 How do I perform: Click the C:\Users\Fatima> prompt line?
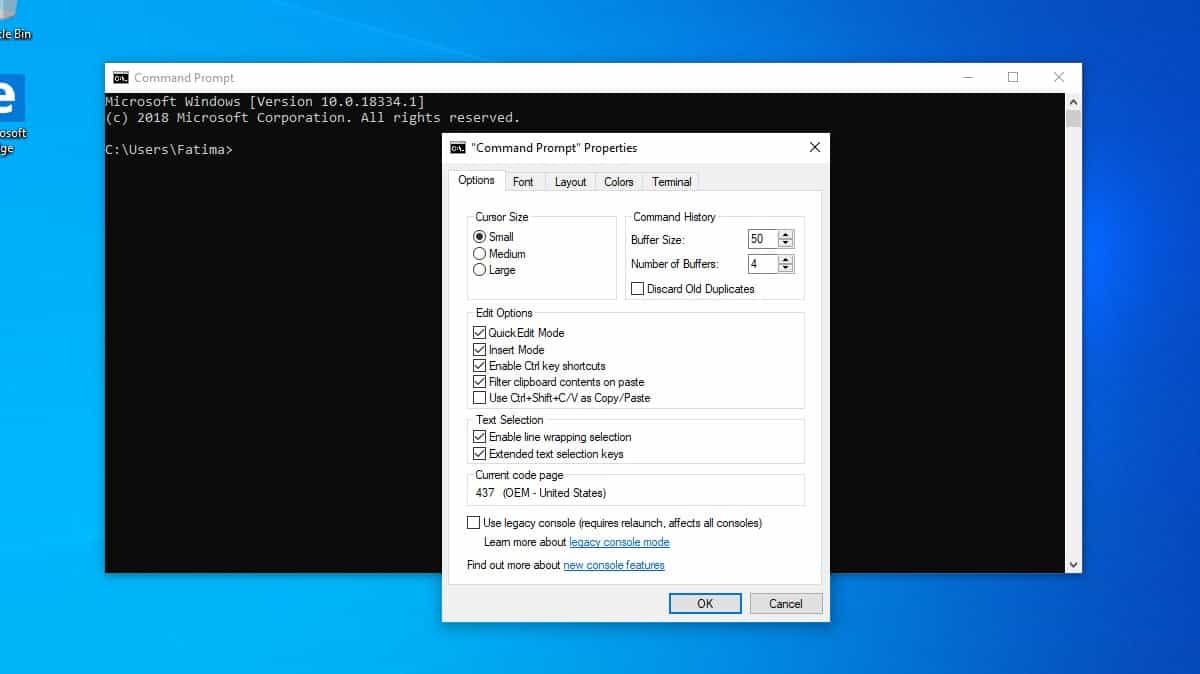(x=169, y=150)
